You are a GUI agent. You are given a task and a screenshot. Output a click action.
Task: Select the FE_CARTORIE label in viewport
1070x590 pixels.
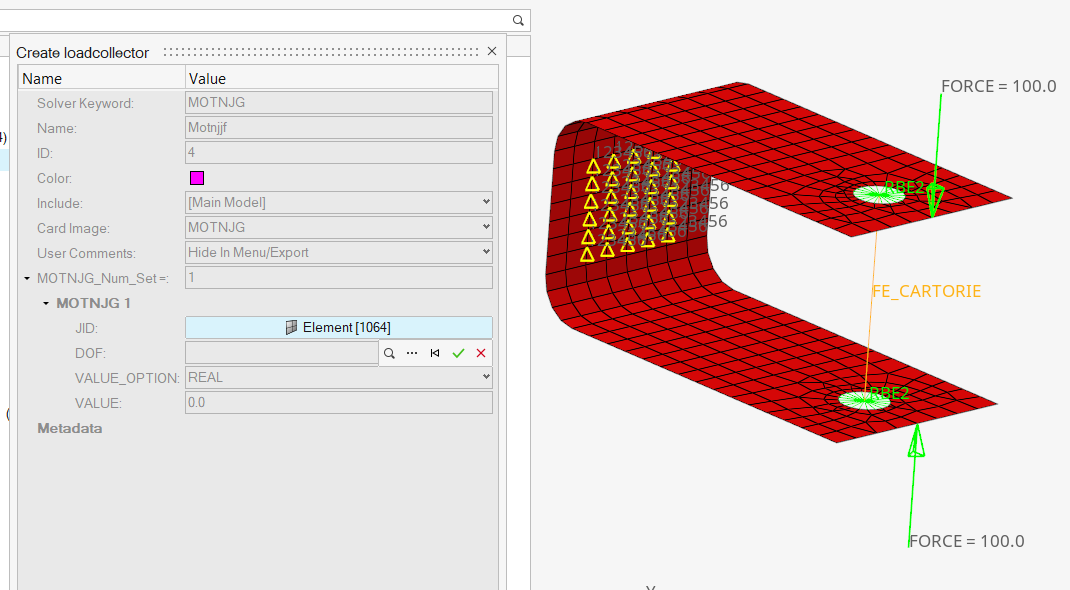pos(926,291)
